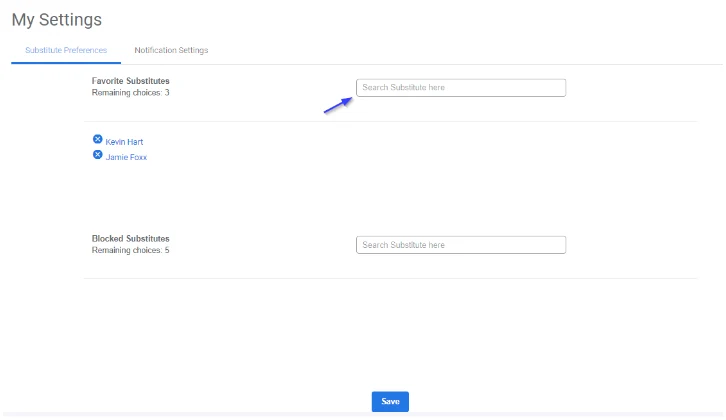Open the Kevin Hart name link
The height and width of the screenshot is (420, 726).
(x=124, y=142)
